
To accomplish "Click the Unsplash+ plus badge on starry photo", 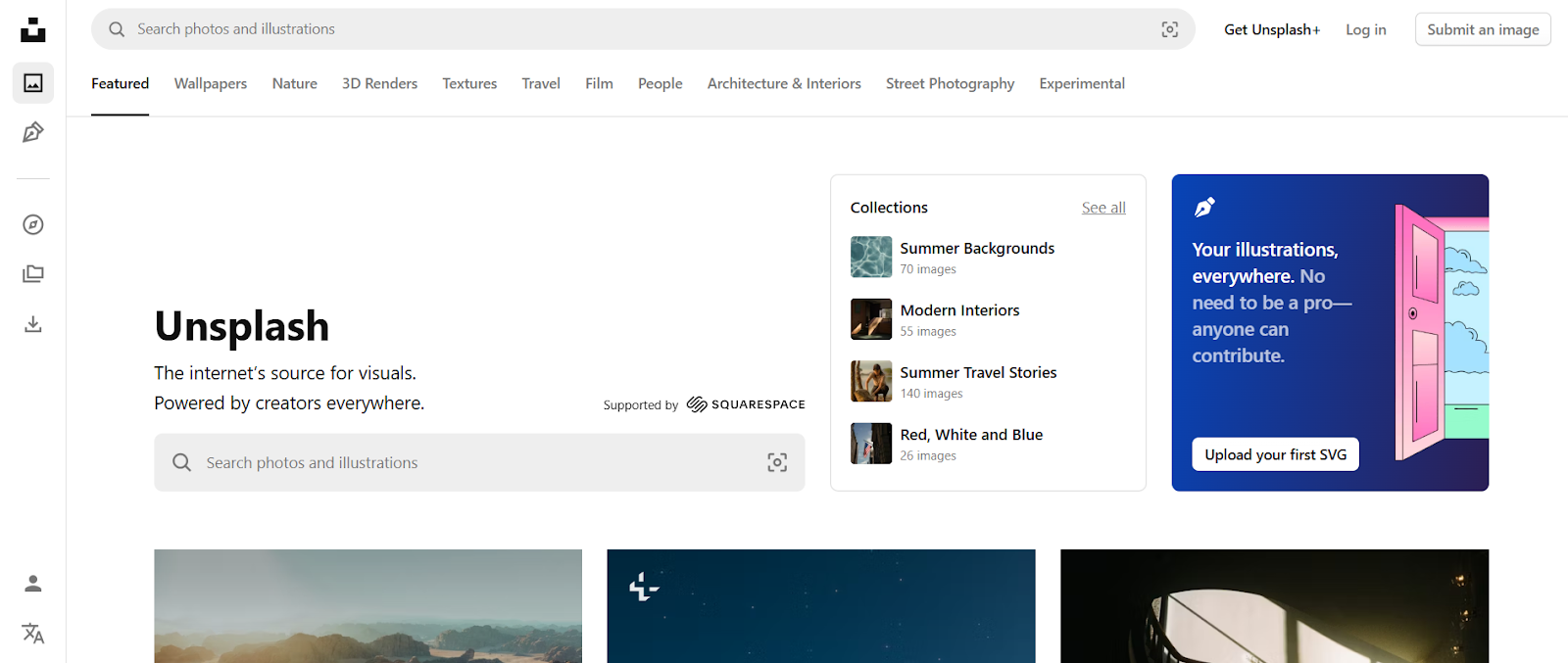I will [644, 587].
